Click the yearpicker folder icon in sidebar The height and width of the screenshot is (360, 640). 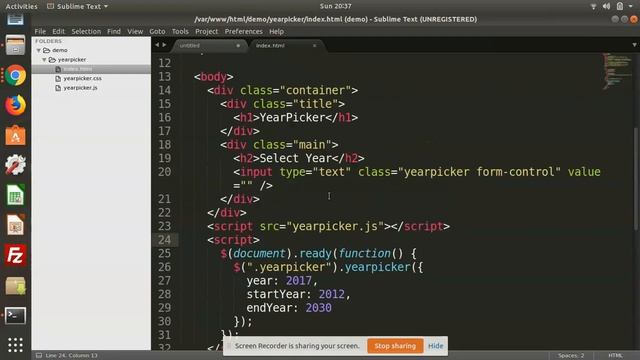(x=52, y=60)
